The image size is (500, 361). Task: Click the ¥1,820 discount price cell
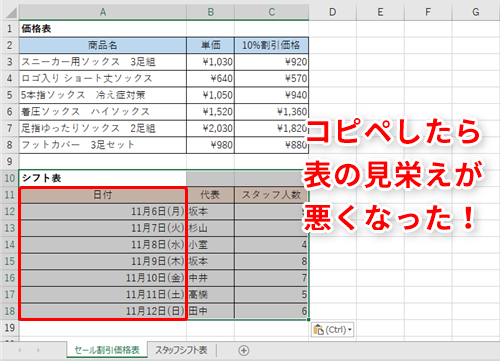click(x=271, y=128)
